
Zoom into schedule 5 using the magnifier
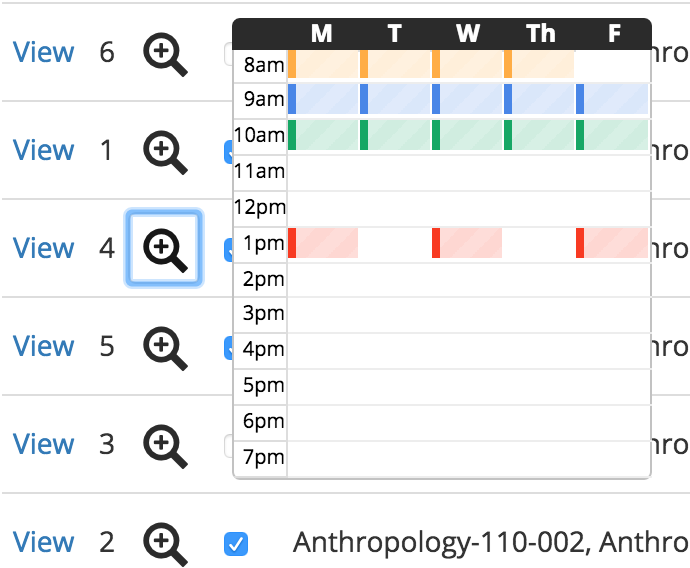click(165, 347)
